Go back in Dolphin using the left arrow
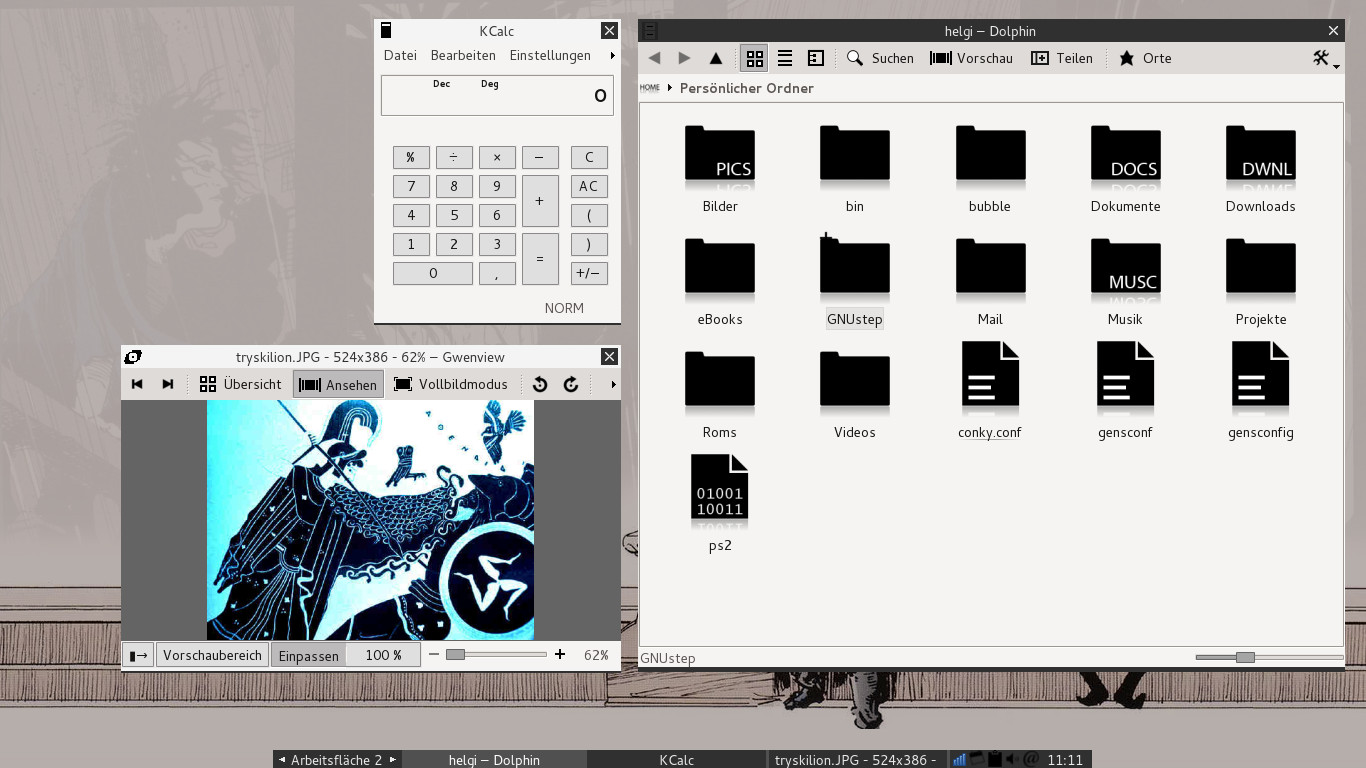The image size is (1366, 768). 655,58
